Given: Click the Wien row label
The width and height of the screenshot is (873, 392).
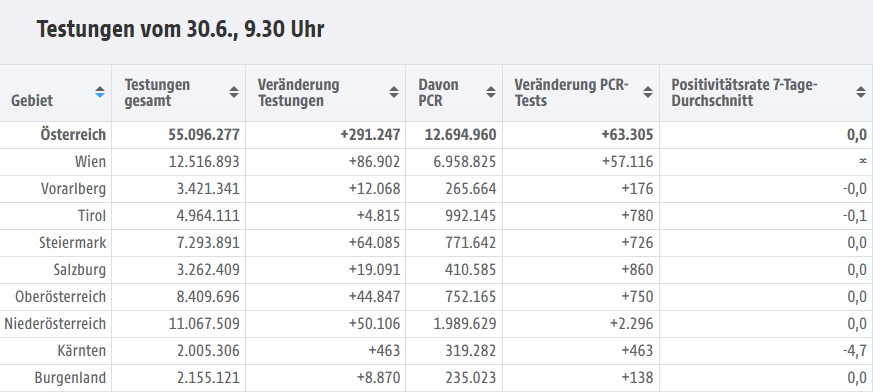Looking at the screenshot, I should [90, 162].
